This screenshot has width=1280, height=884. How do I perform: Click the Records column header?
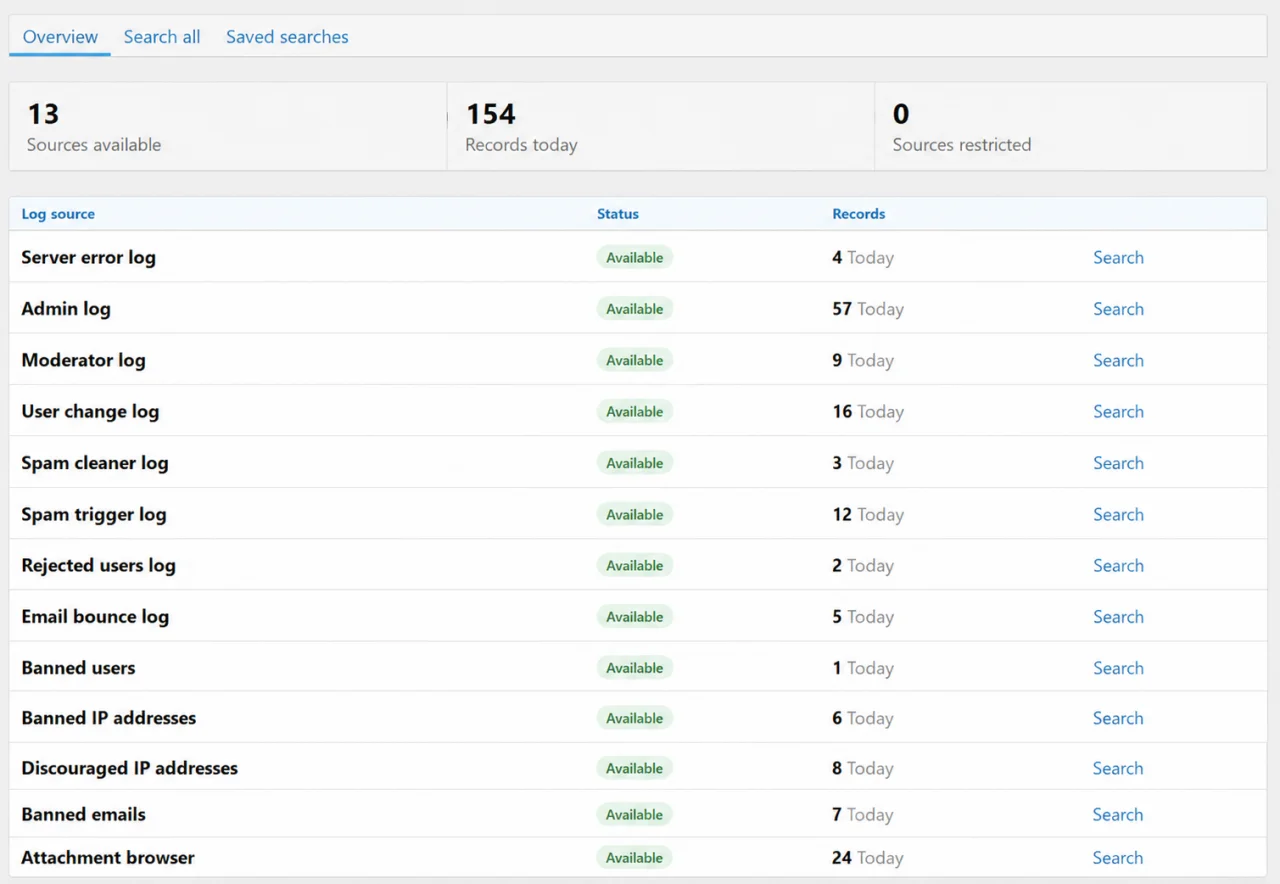859,214
